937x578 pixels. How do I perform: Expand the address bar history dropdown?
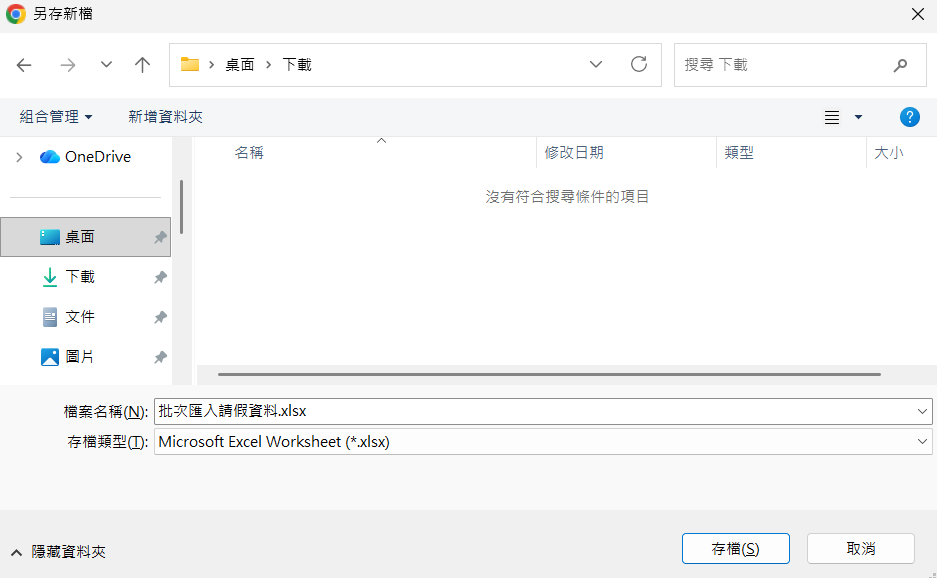(x=596, y=65)
